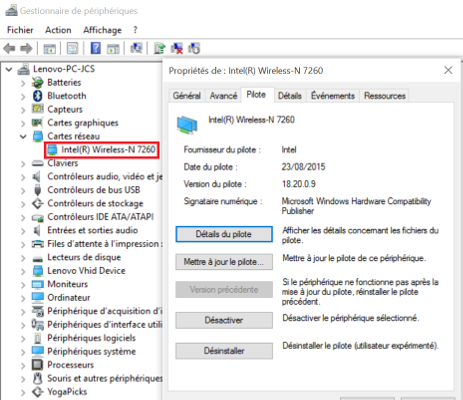Click the Scan for hardware changes toolbar icon

[x=136, y=48]
